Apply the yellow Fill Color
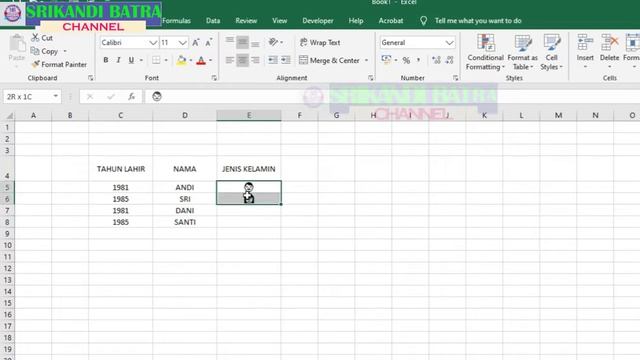The image size is (640, 360). click(x=181, y=60)
